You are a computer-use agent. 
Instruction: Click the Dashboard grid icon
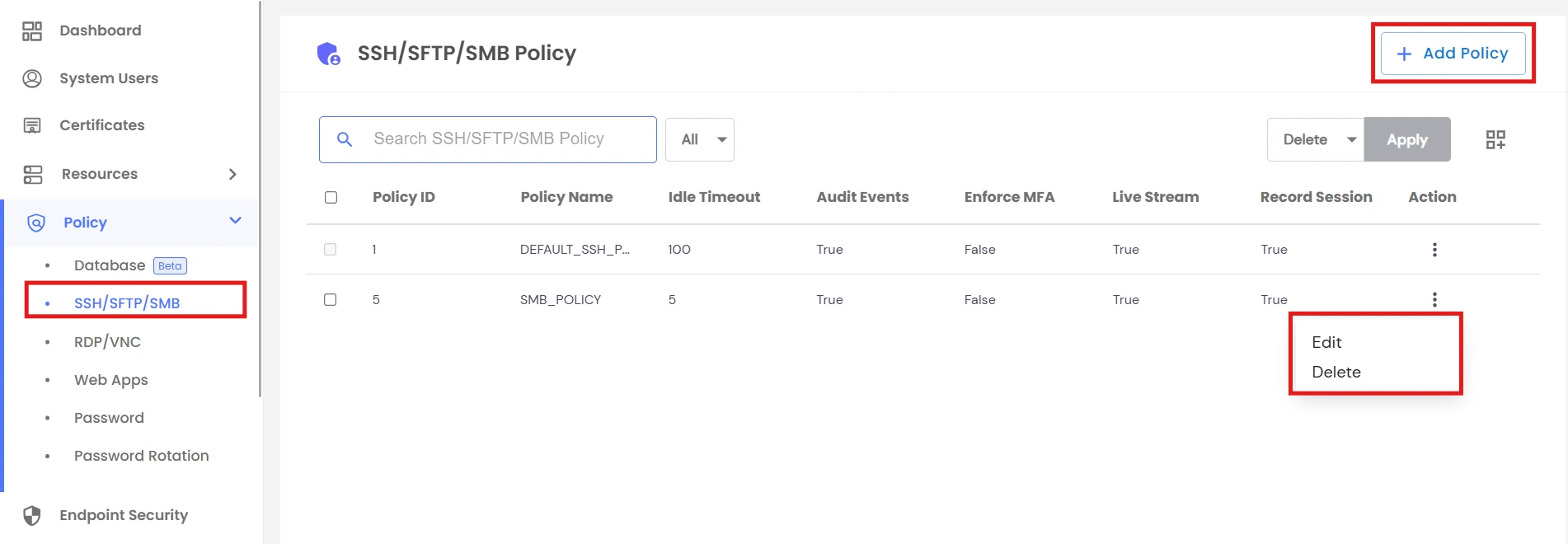(x=32, y=31)
